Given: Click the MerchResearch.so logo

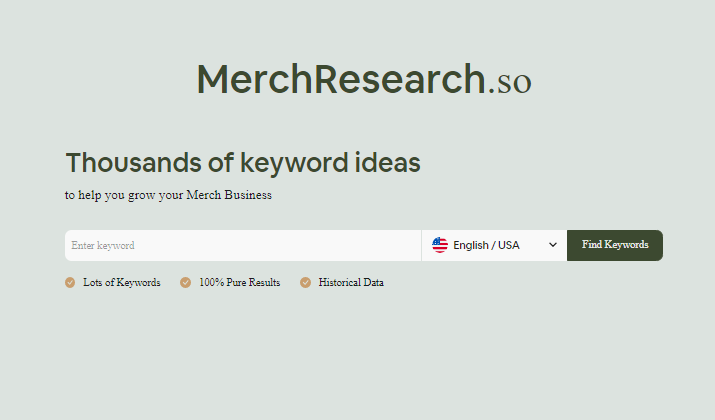Looking at the screenshot, I should (x=364, y=80).
